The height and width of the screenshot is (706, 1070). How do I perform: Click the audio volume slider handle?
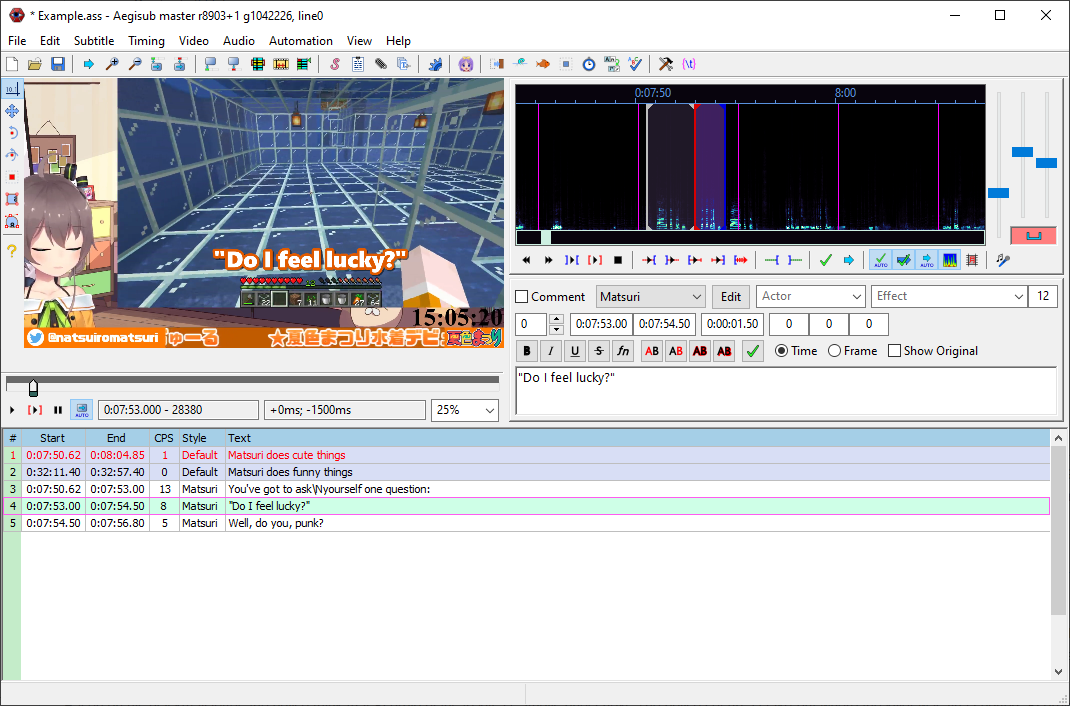click(x=1046, y=163)
